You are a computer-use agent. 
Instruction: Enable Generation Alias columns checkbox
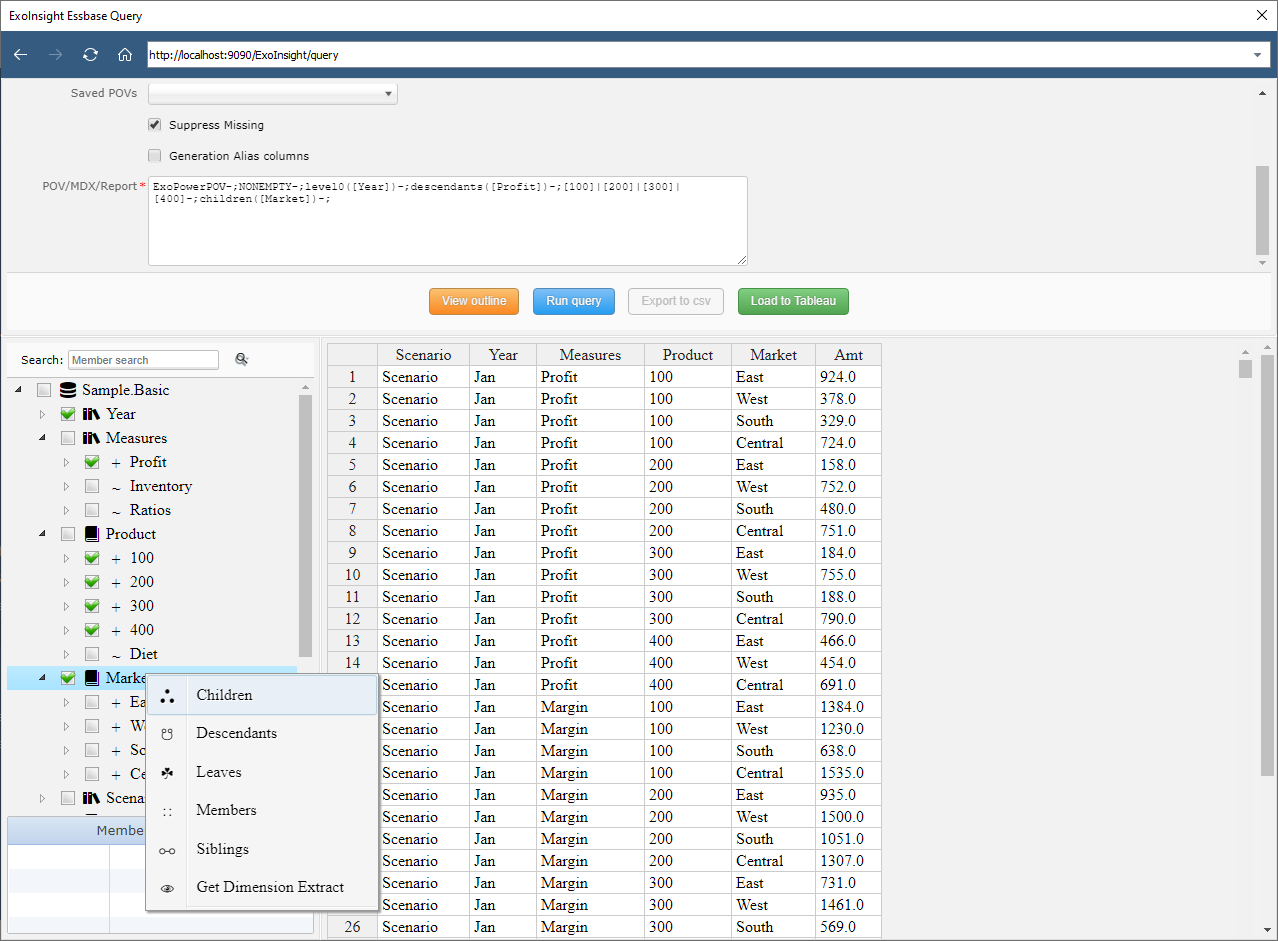pyautogui.click(x=155, y=156)
